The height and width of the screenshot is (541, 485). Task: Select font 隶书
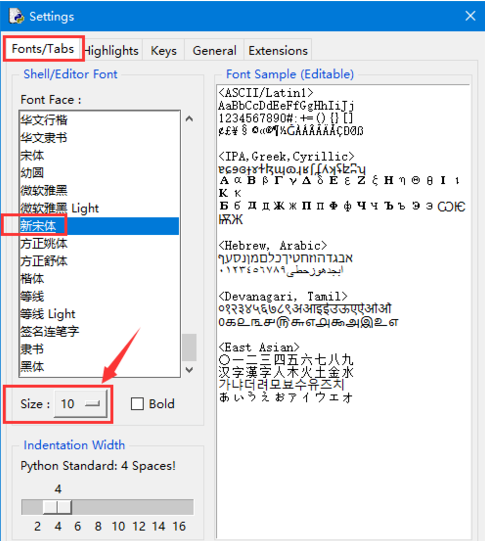point(99,349)
